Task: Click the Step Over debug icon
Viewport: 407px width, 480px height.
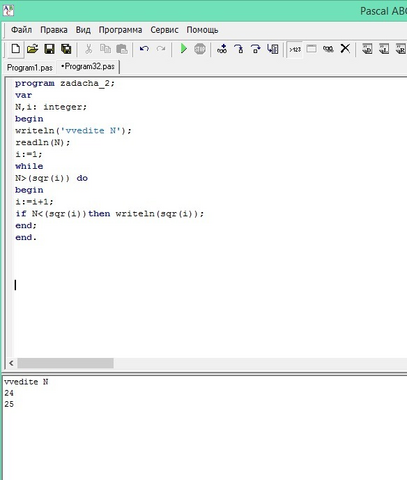Action: pyautogui.click(x=256, y=49)
